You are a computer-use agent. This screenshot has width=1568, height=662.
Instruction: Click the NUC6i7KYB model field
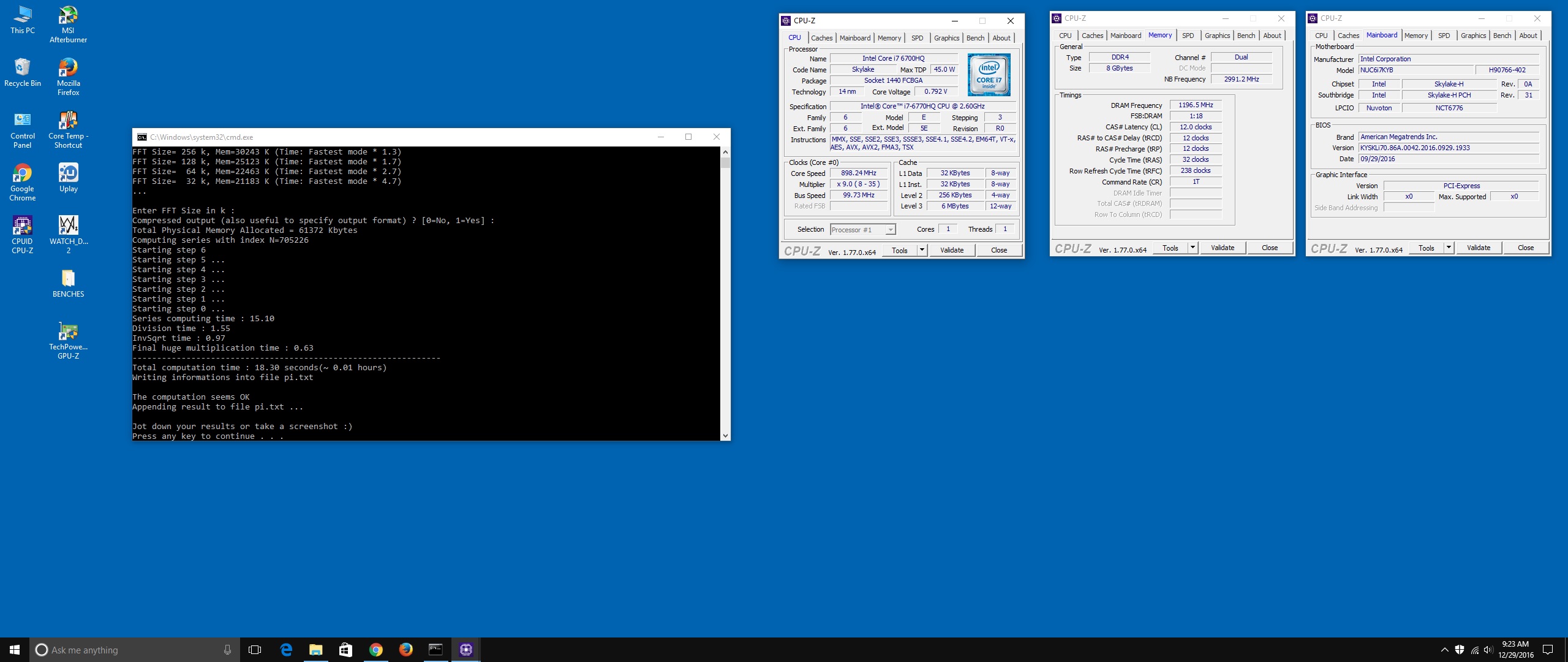(x=1415, y=70)
